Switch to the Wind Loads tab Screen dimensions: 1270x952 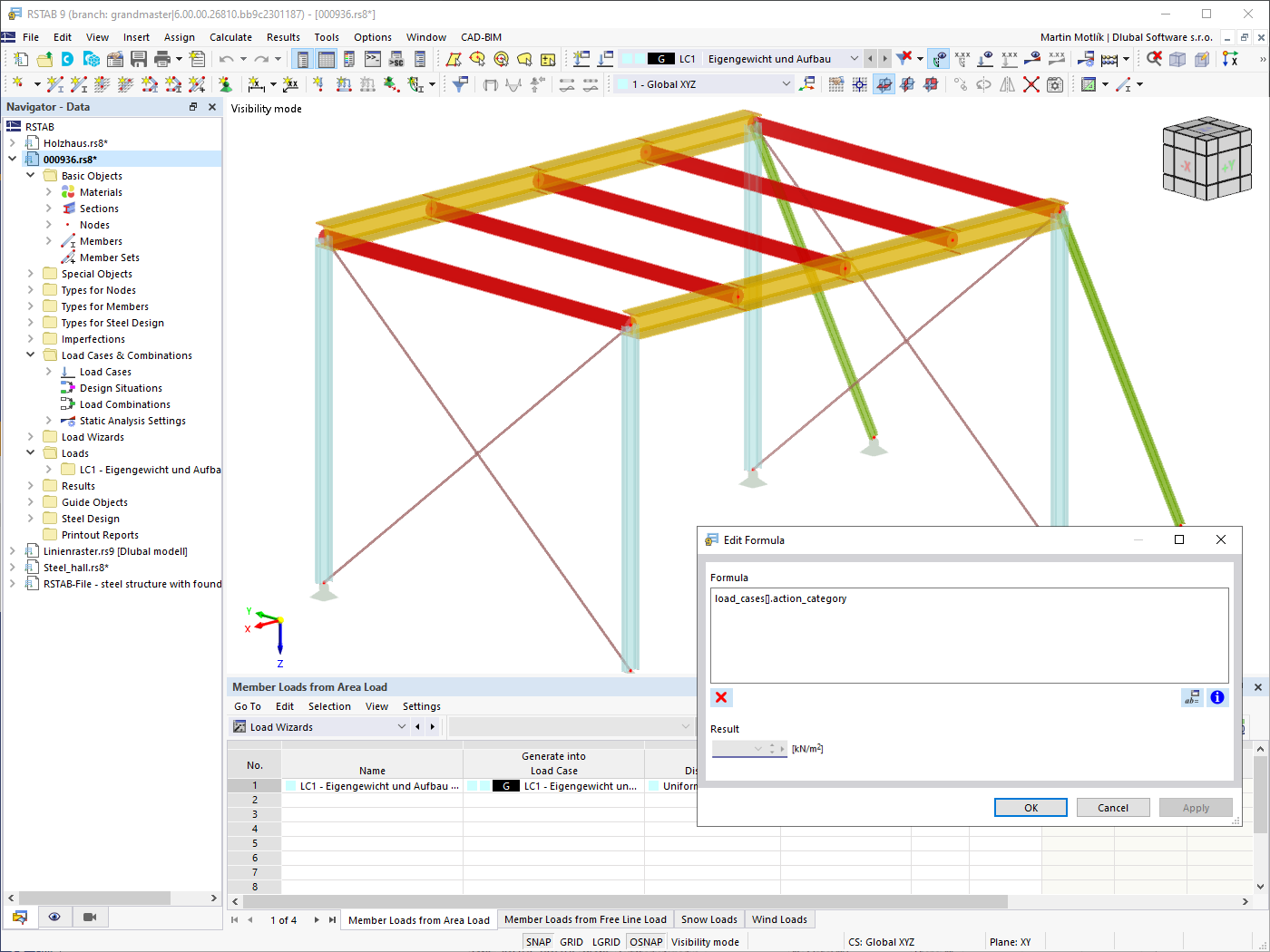779,919
